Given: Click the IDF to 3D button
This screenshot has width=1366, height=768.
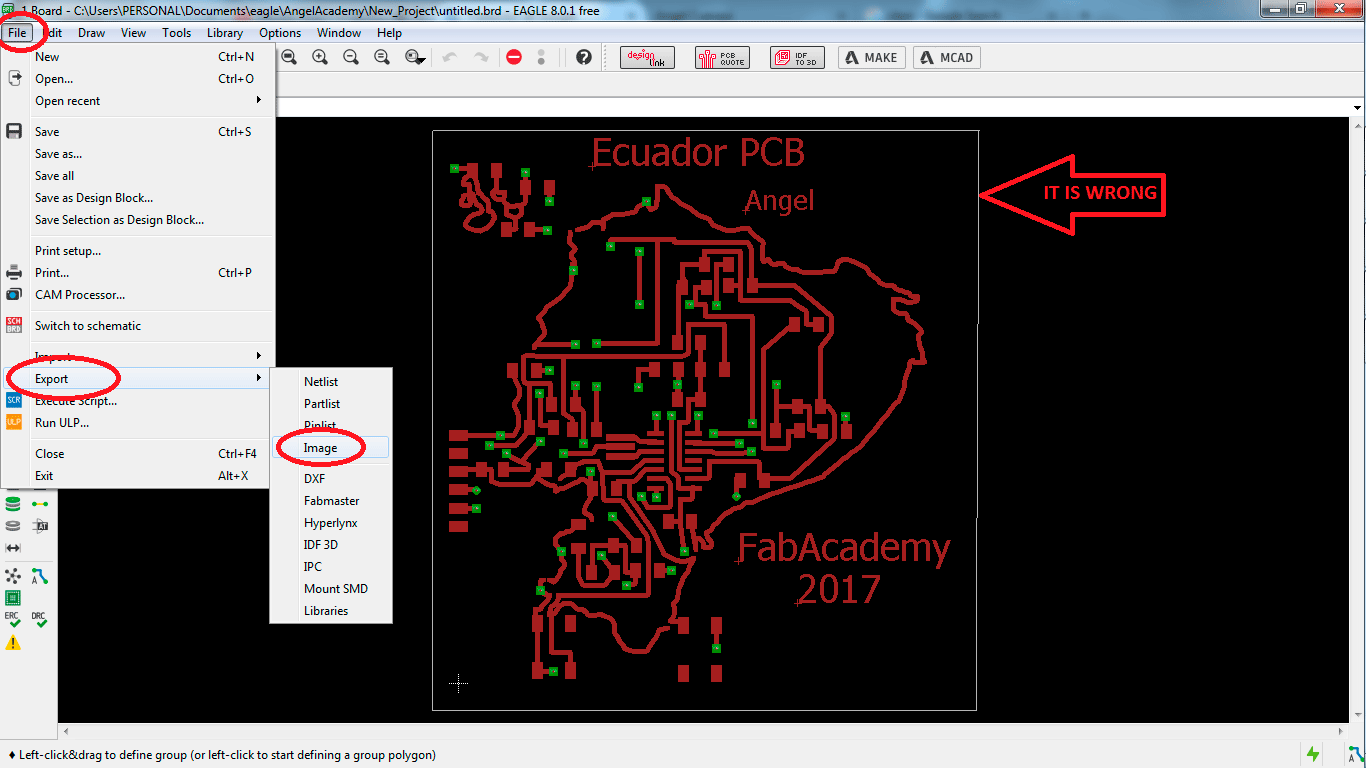Looking at the screenshot, I should [x=797, y=58].
